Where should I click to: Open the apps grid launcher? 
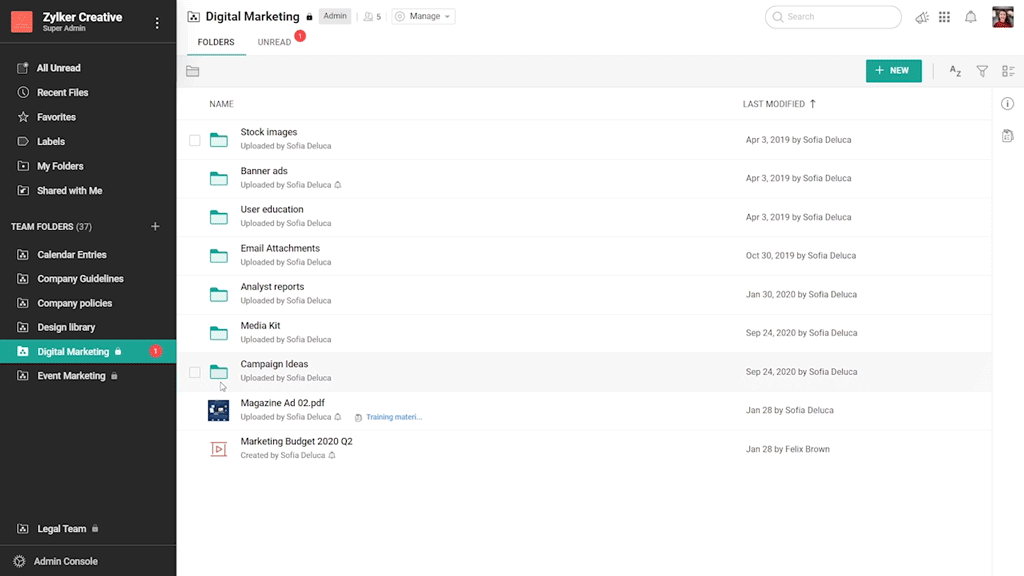(x=944, y=17)
